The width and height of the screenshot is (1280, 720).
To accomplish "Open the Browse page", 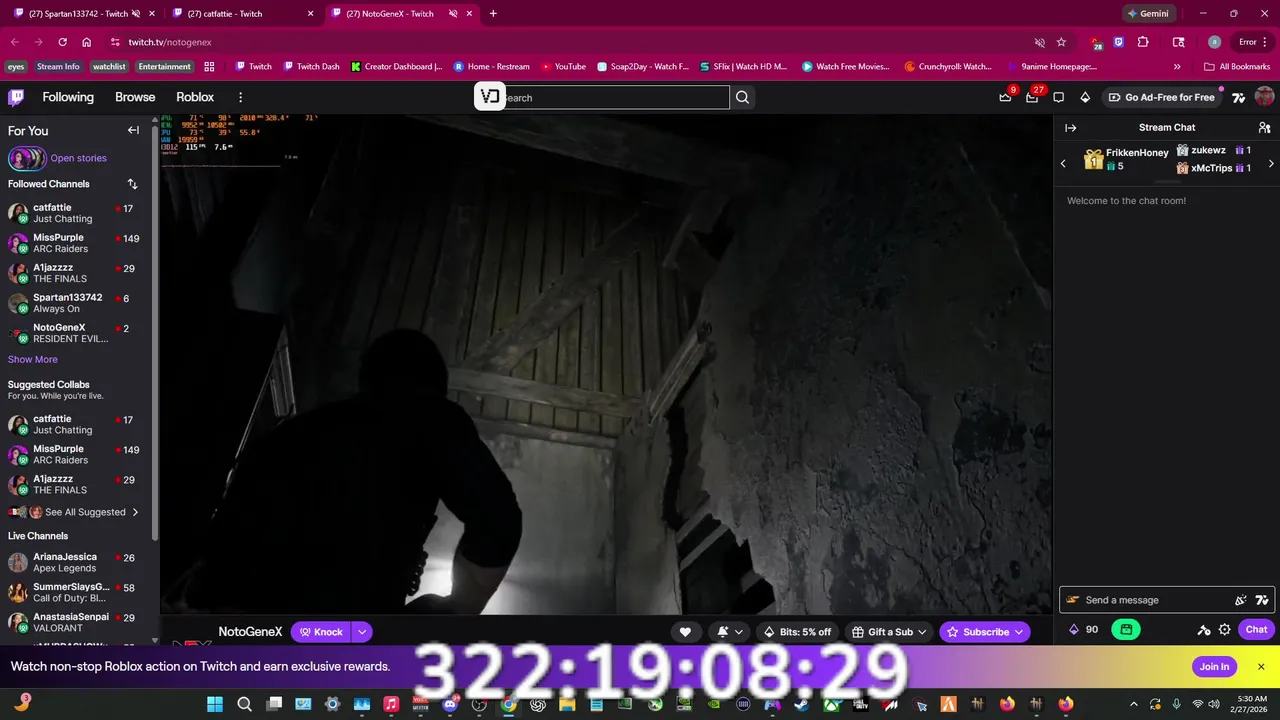I will (x=135, y=97).
